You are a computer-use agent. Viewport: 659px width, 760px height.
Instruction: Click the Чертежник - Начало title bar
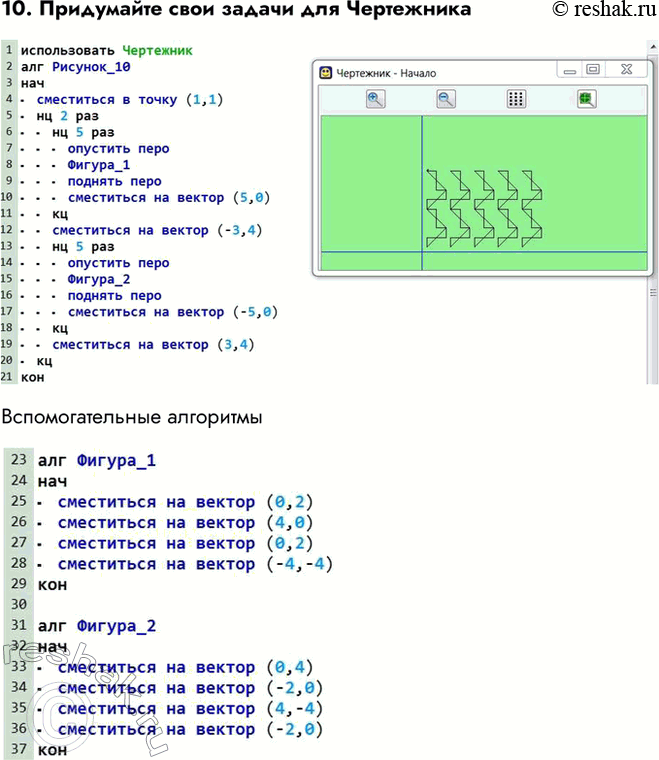440,72
